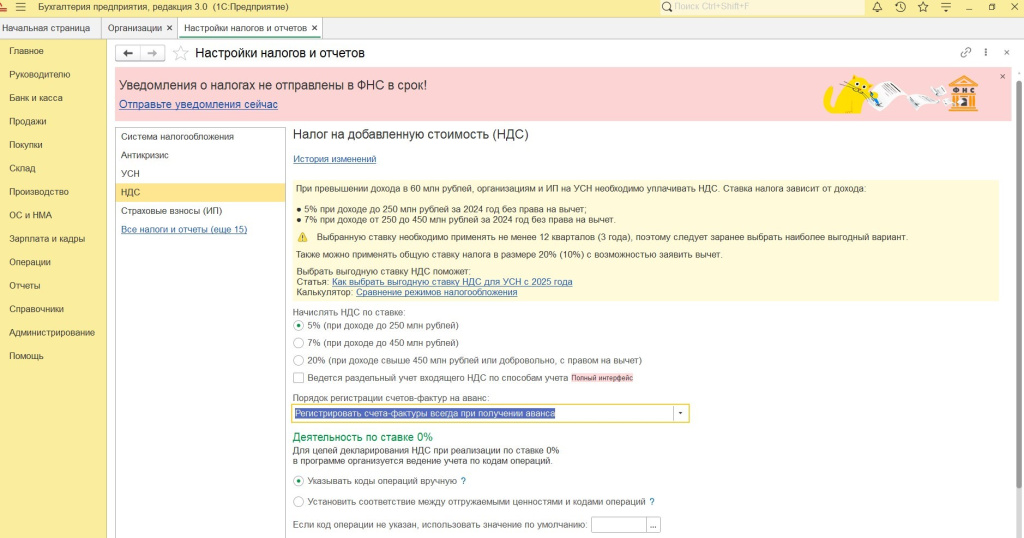Open История изменений link
This screenshot has height=538, width=1024.
click(334, 159)
